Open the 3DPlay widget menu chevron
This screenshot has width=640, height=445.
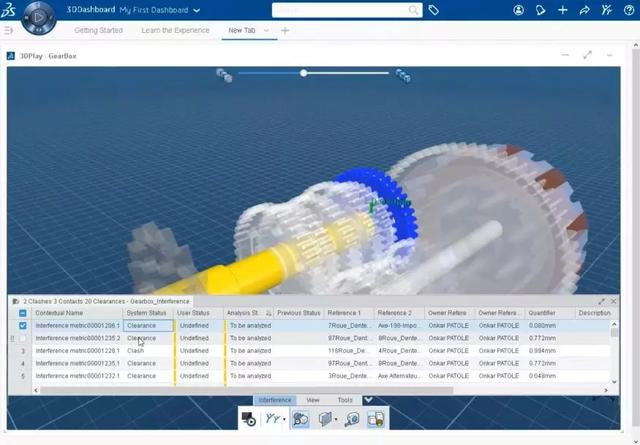click(x=610, y=55)
